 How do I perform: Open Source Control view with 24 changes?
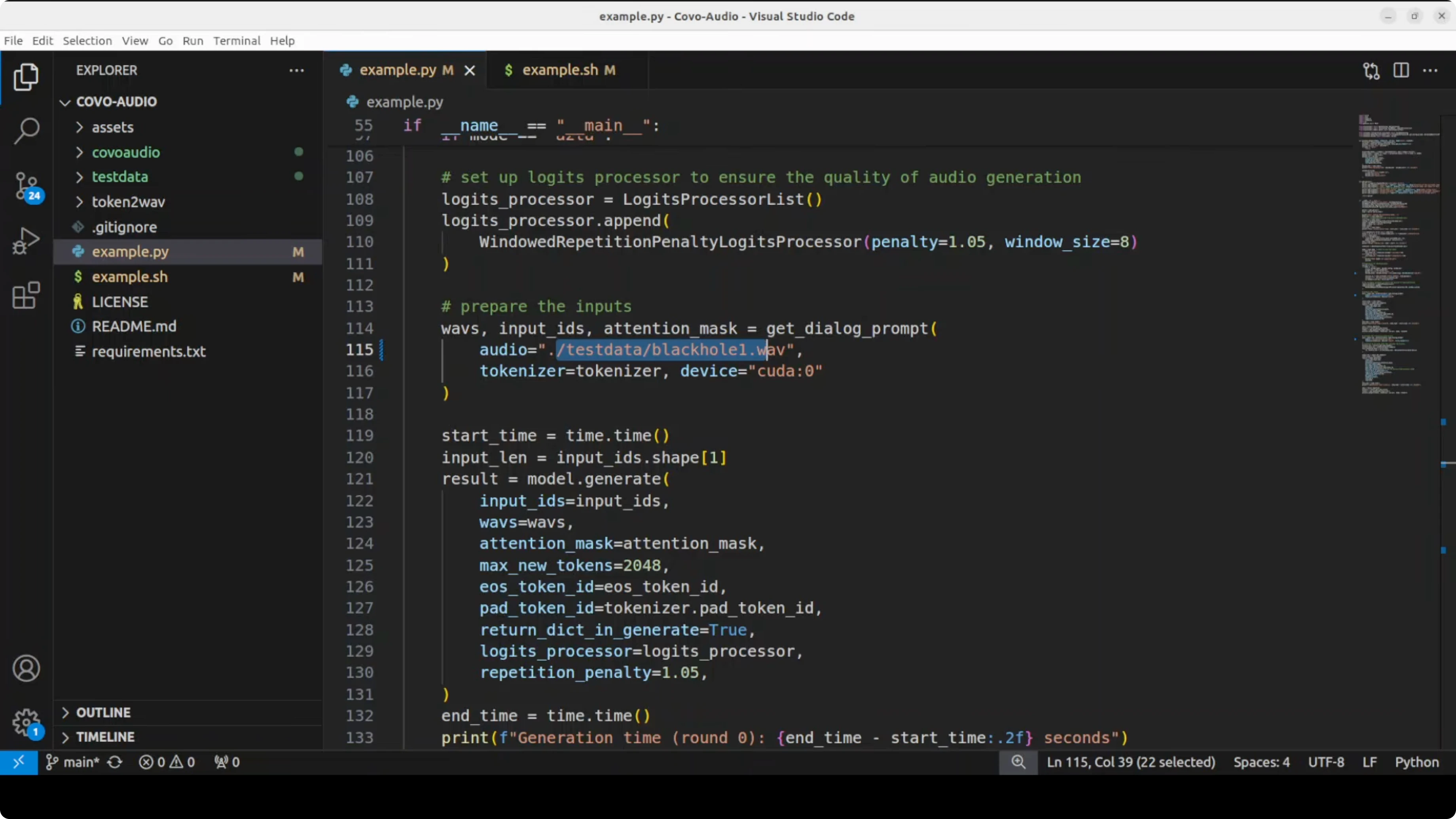click(x=26, y=186)
